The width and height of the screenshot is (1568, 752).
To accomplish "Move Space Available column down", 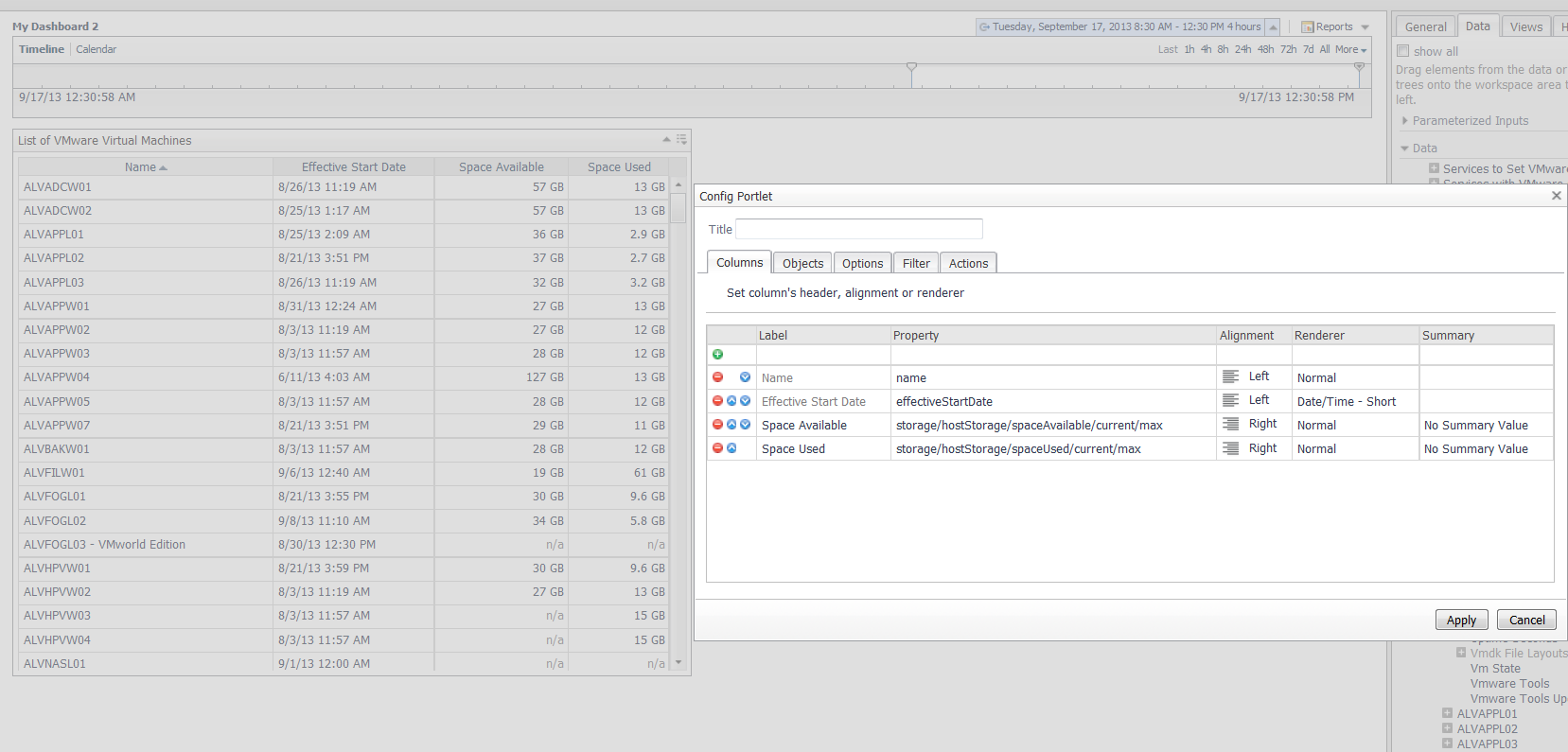I will pyautogui.click(x=745, y=425).
